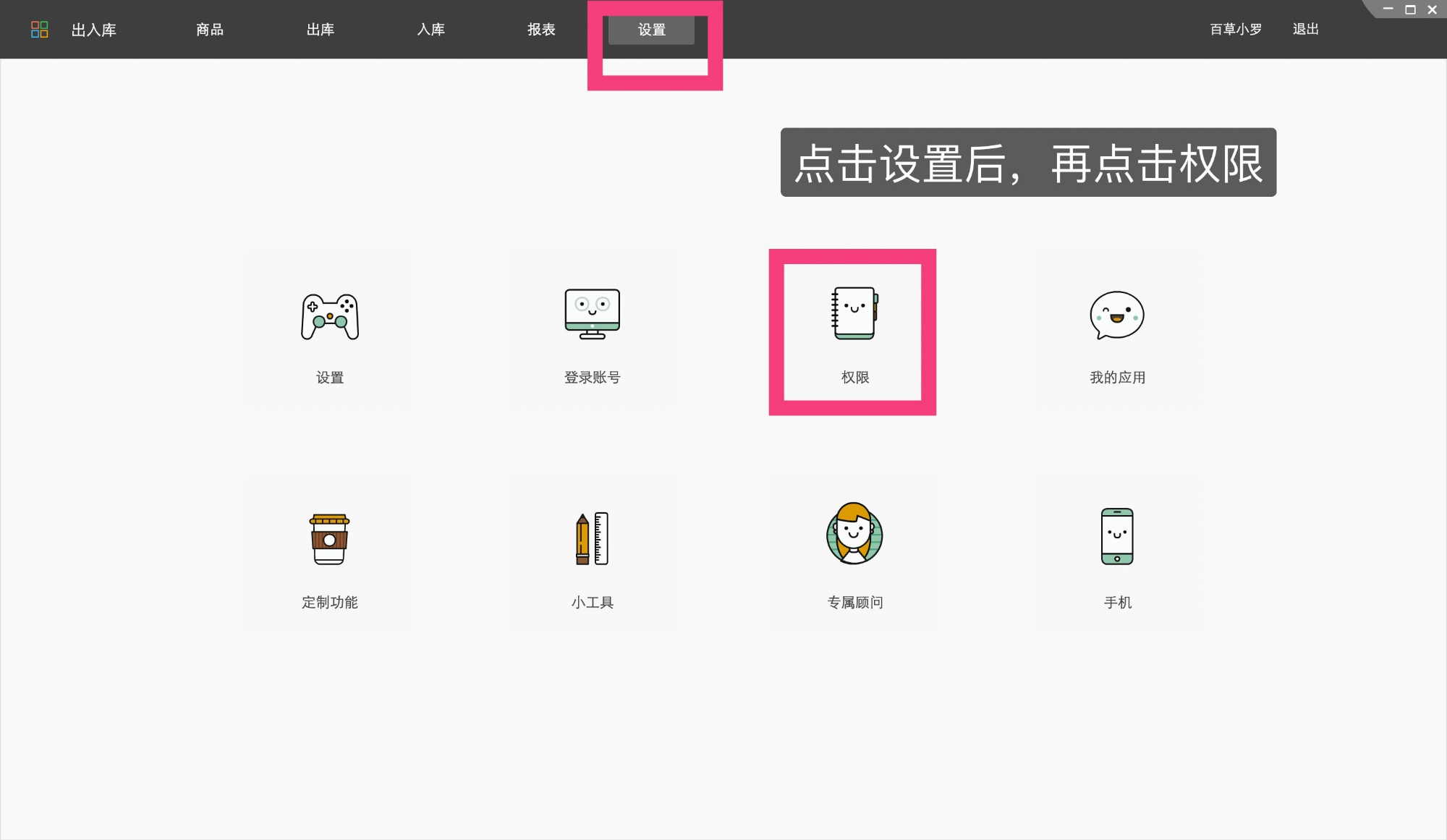The height and width of the screenshot is (840, 1447).
Task: Select the 入库 menu item
Action: 431,30
